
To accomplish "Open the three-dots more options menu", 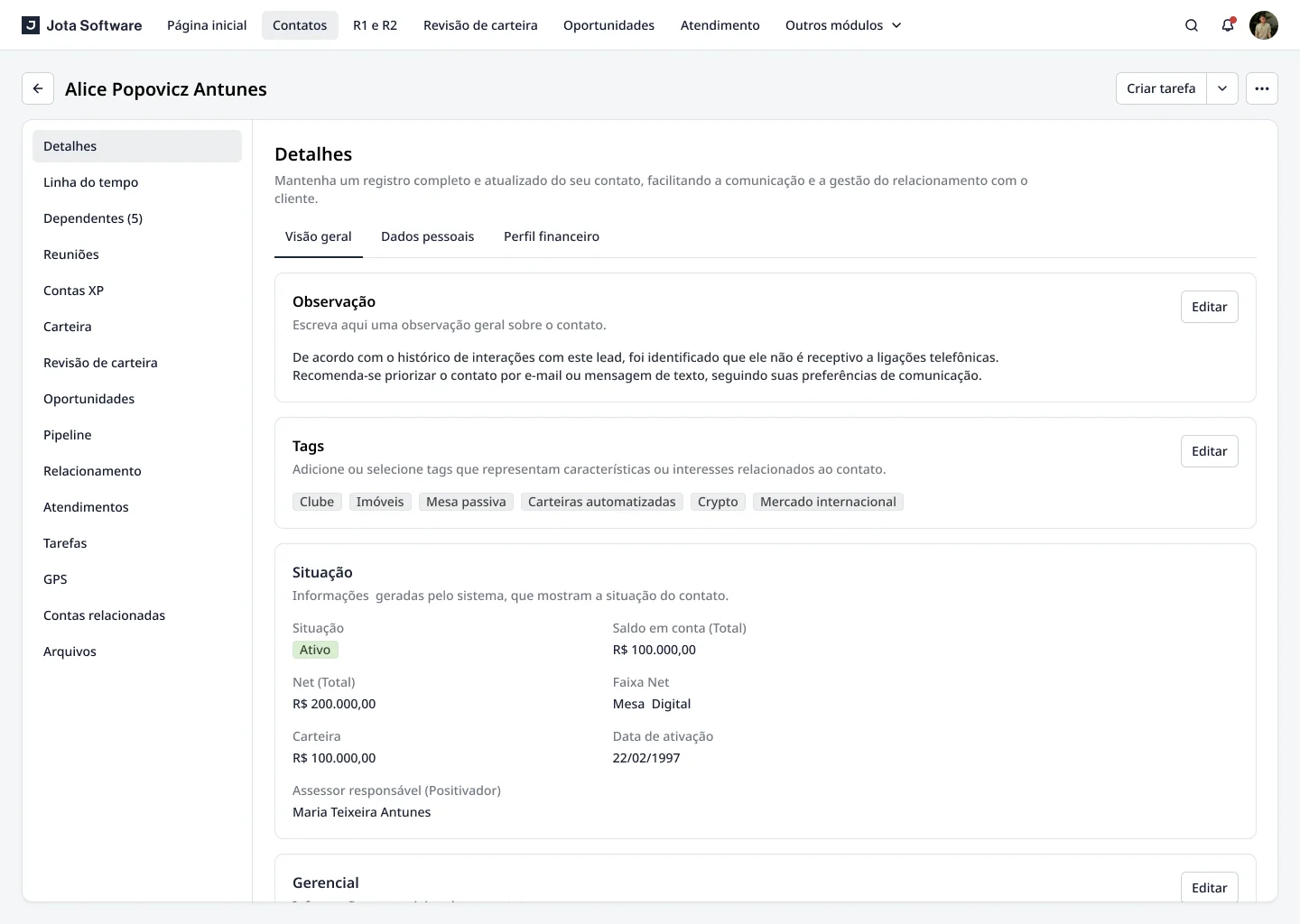I will (1262, 88).
